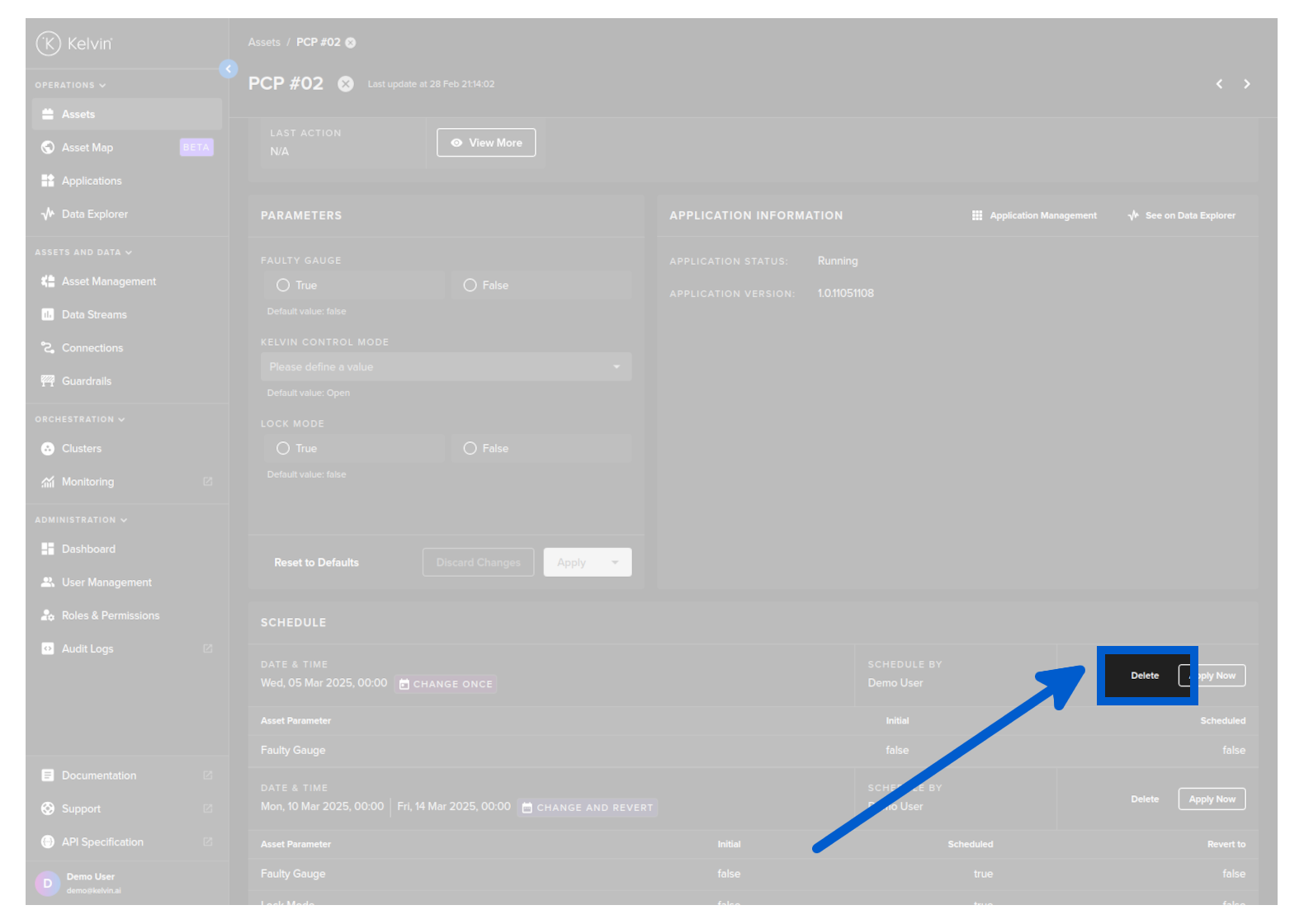This screenshot has width=1304, height=924.
Task: Click the Application Management link
Action: 1035,216
